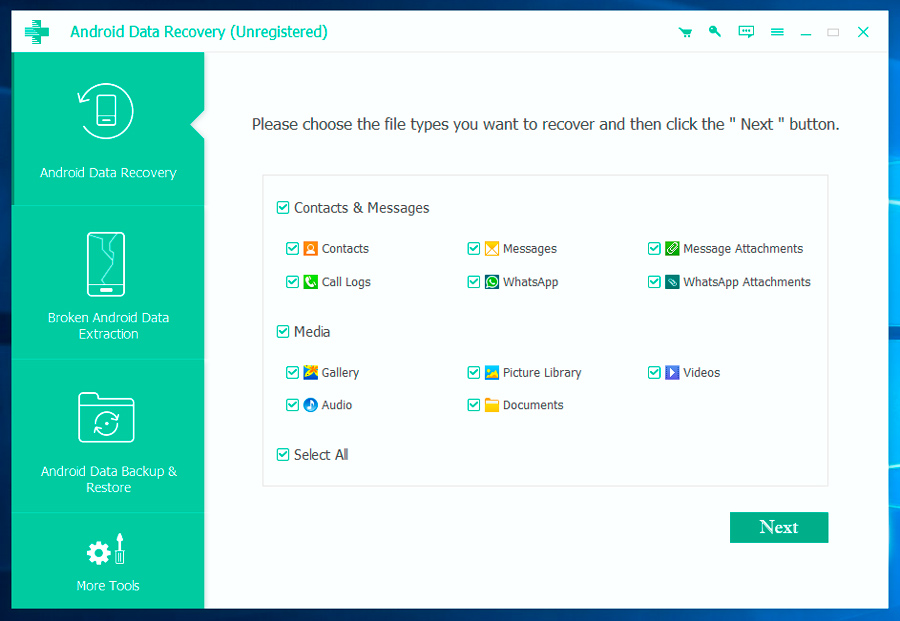Open Android Data Backup & Restore

pyautogui.click(x=108, y=437)
